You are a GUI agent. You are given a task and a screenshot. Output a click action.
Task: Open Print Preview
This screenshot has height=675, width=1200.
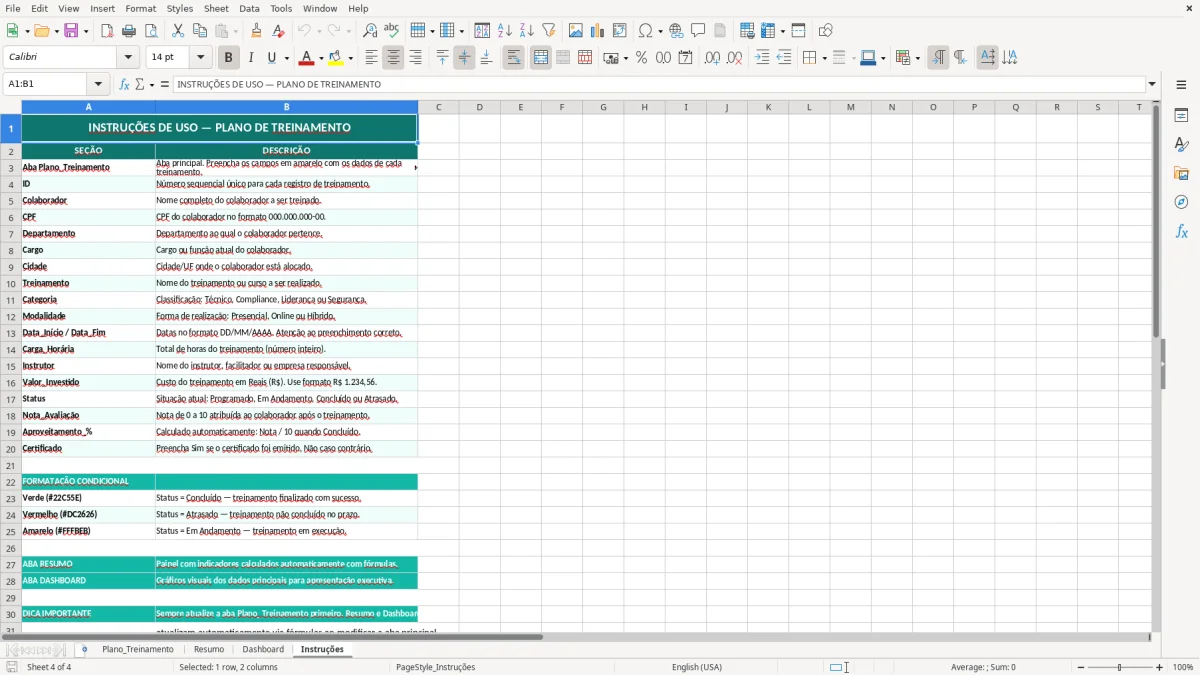pos(151,31)
